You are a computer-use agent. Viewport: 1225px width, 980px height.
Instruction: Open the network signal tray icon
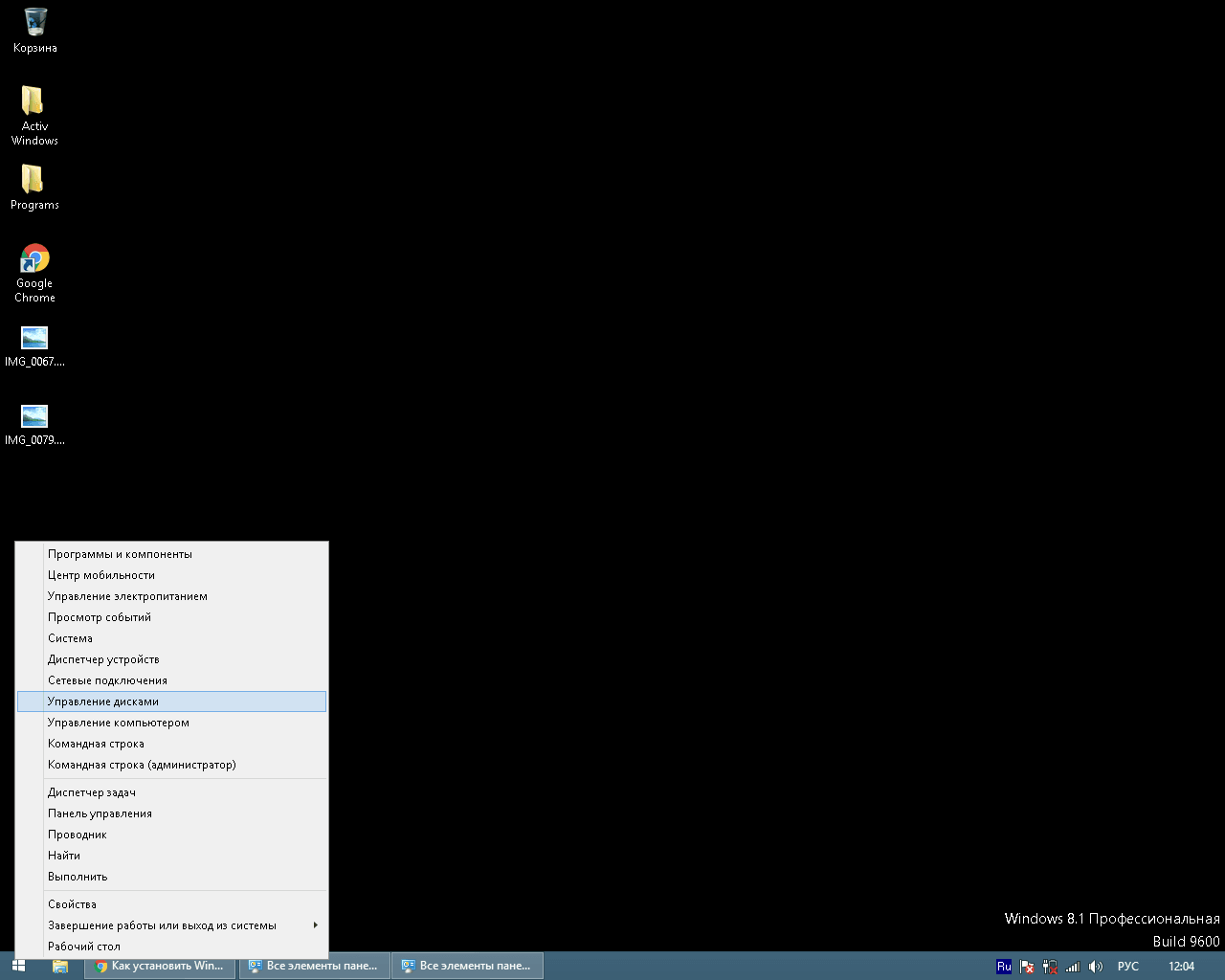(1073, 967)
